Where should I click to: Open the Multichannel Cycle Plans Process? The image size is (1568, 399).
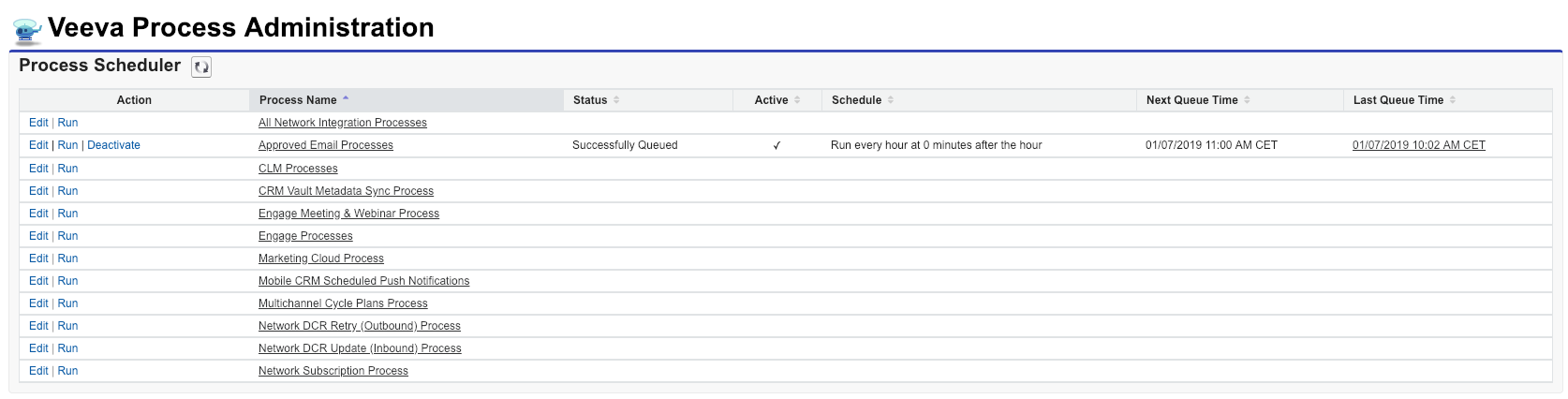click(x=343, y=303)
